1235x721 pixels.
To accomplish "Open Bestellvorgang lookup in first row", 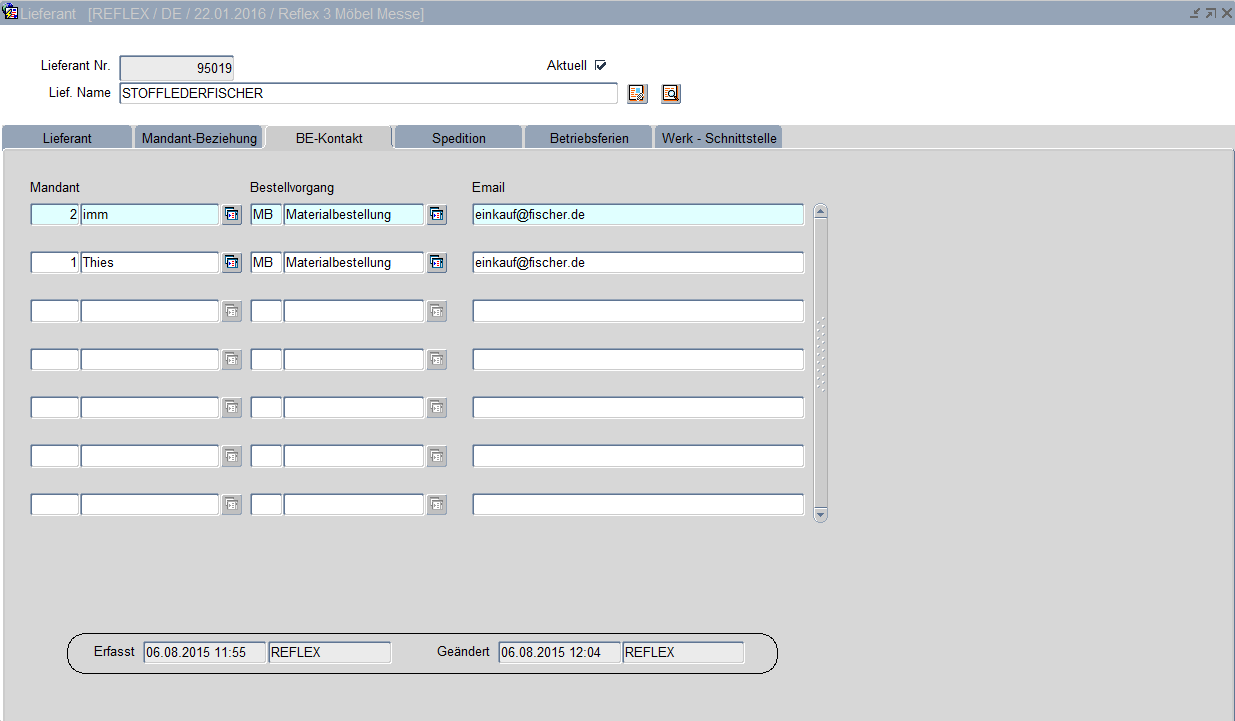I will tap(437, 215).
